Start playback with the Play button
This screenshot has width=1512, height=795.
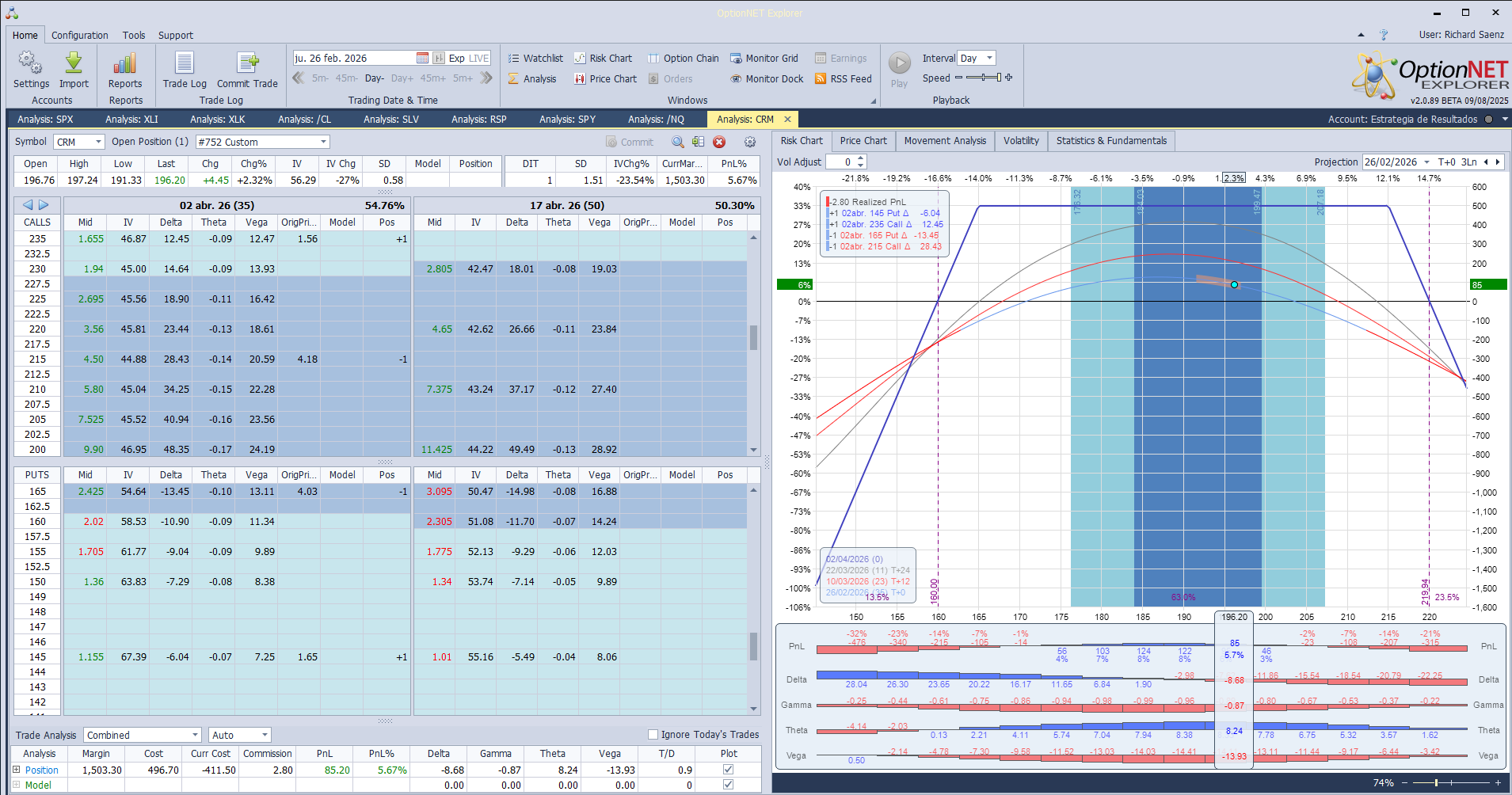tap(899, 70)
